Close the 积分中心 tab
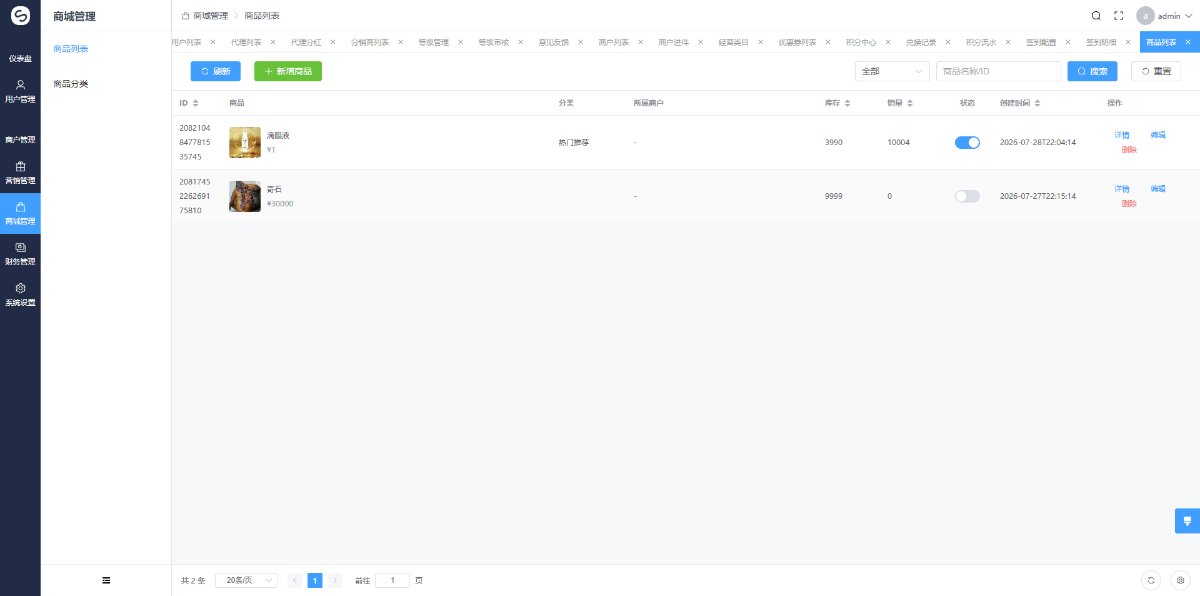Viewport: 1200px width, 596px height. [887, 43]
